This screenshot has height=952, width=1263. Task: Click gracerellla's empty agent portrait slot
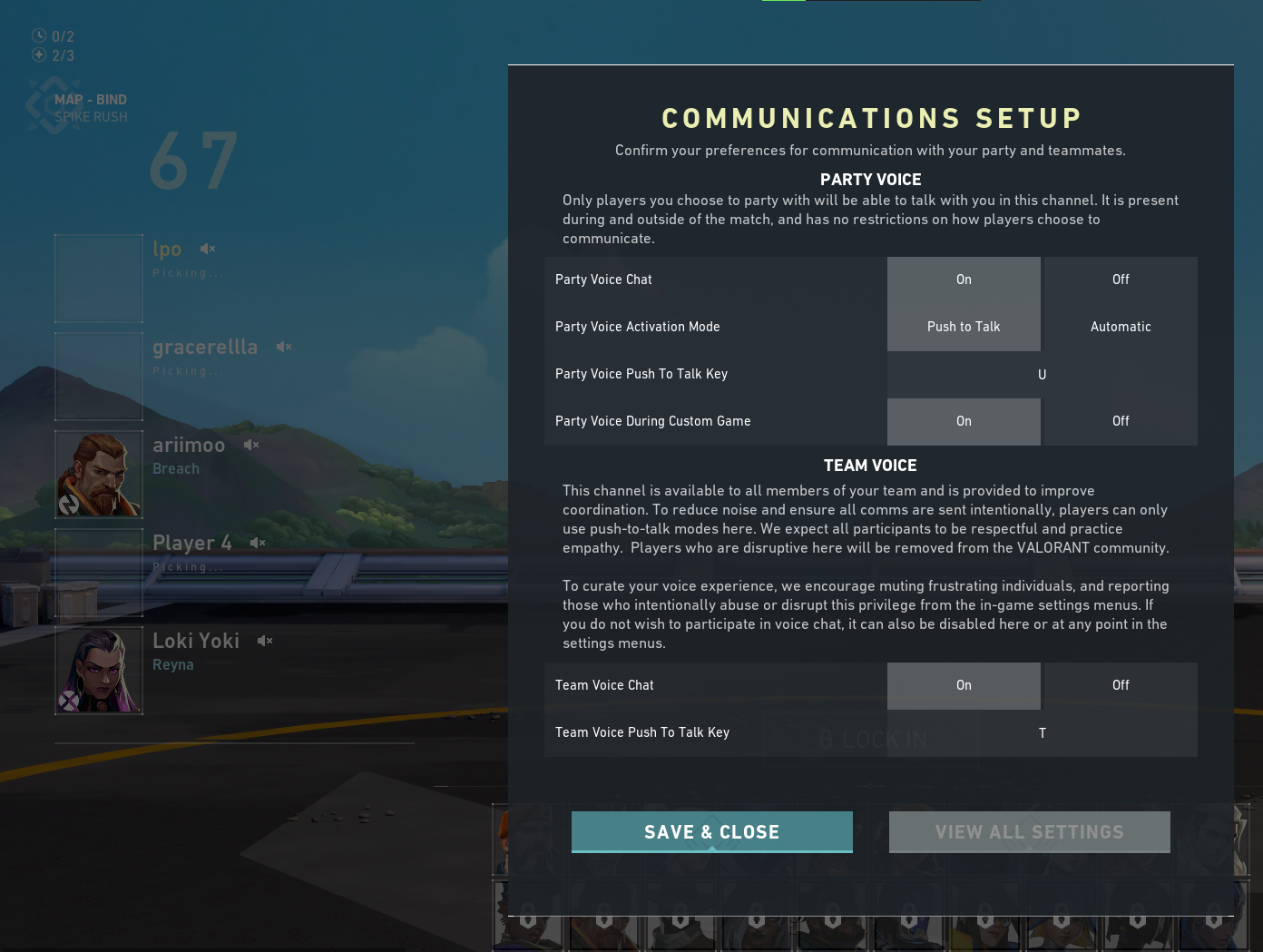(x=99, y=377)
